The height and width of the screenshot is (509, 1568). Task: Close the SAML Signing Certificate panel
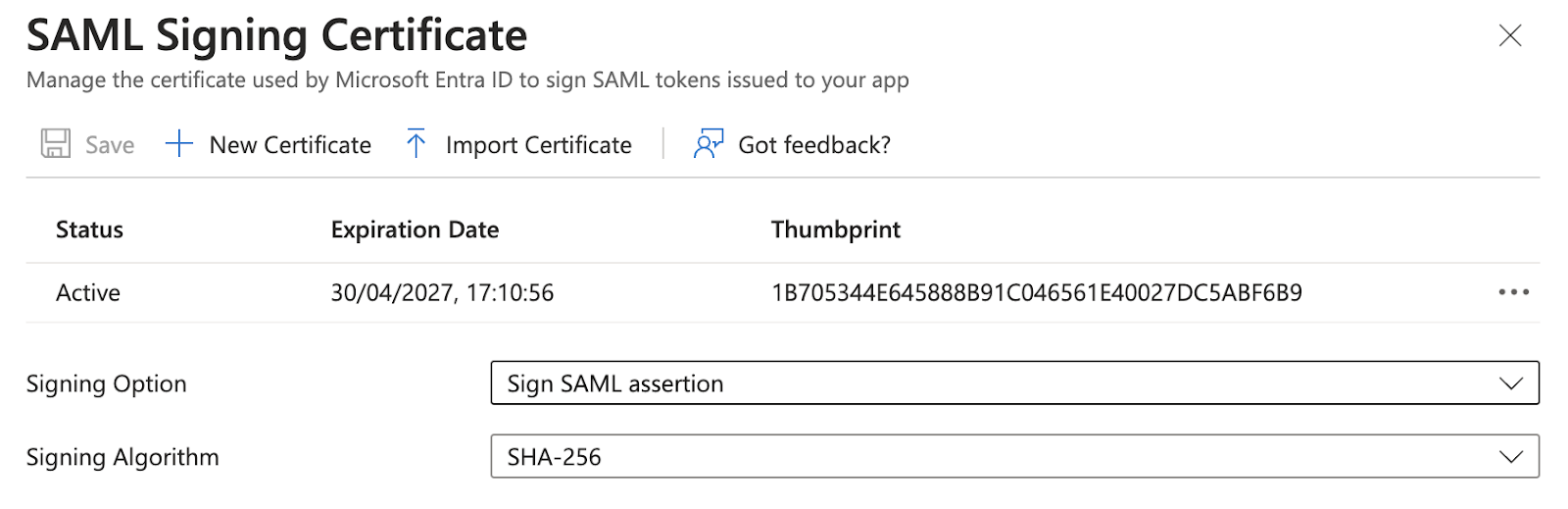coord(1510,36)
